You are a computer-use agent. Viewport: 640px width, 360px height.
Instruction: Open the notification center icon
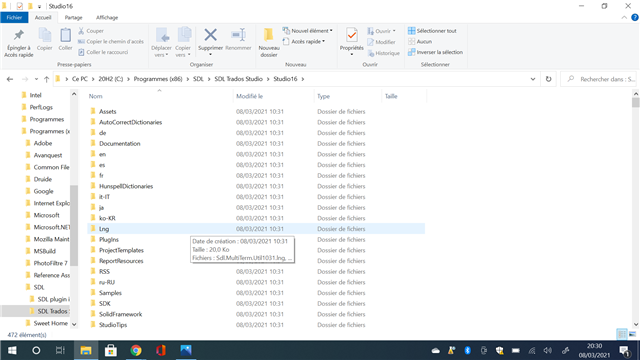(624, 350)
